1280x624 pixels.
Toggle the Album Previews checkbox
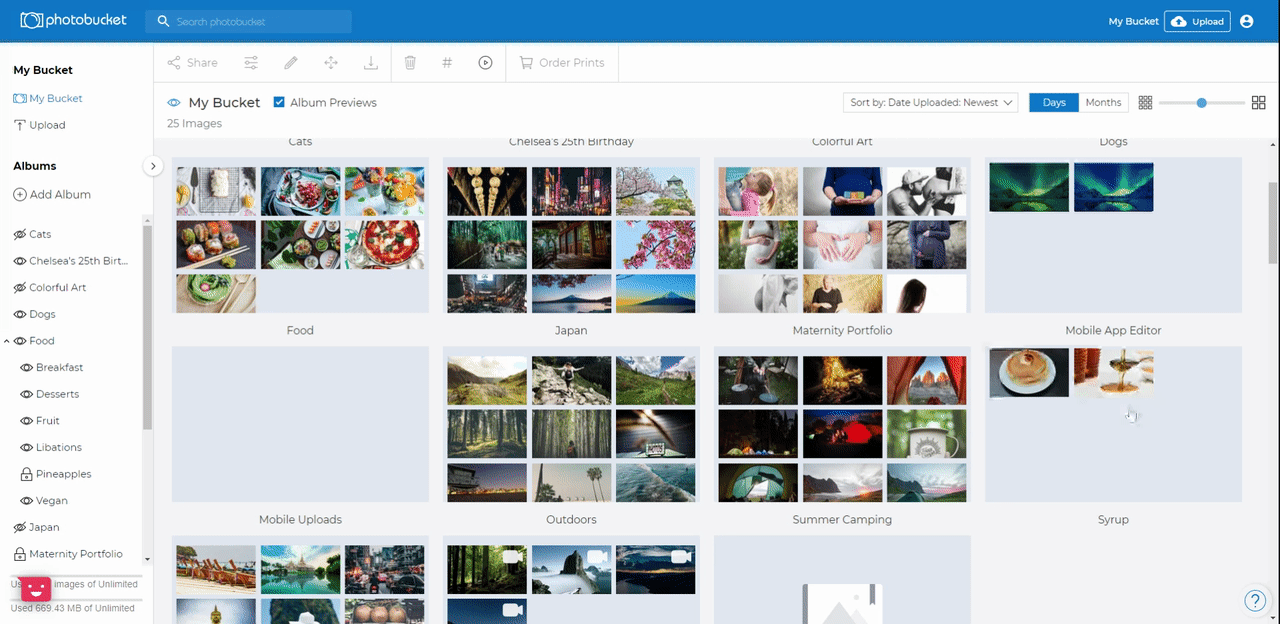[x=279, y=102]
